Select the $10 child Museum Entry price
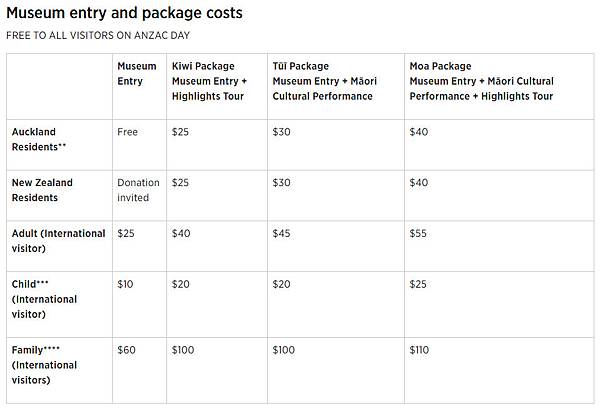 pyautogui.click(x=126, y=285)
